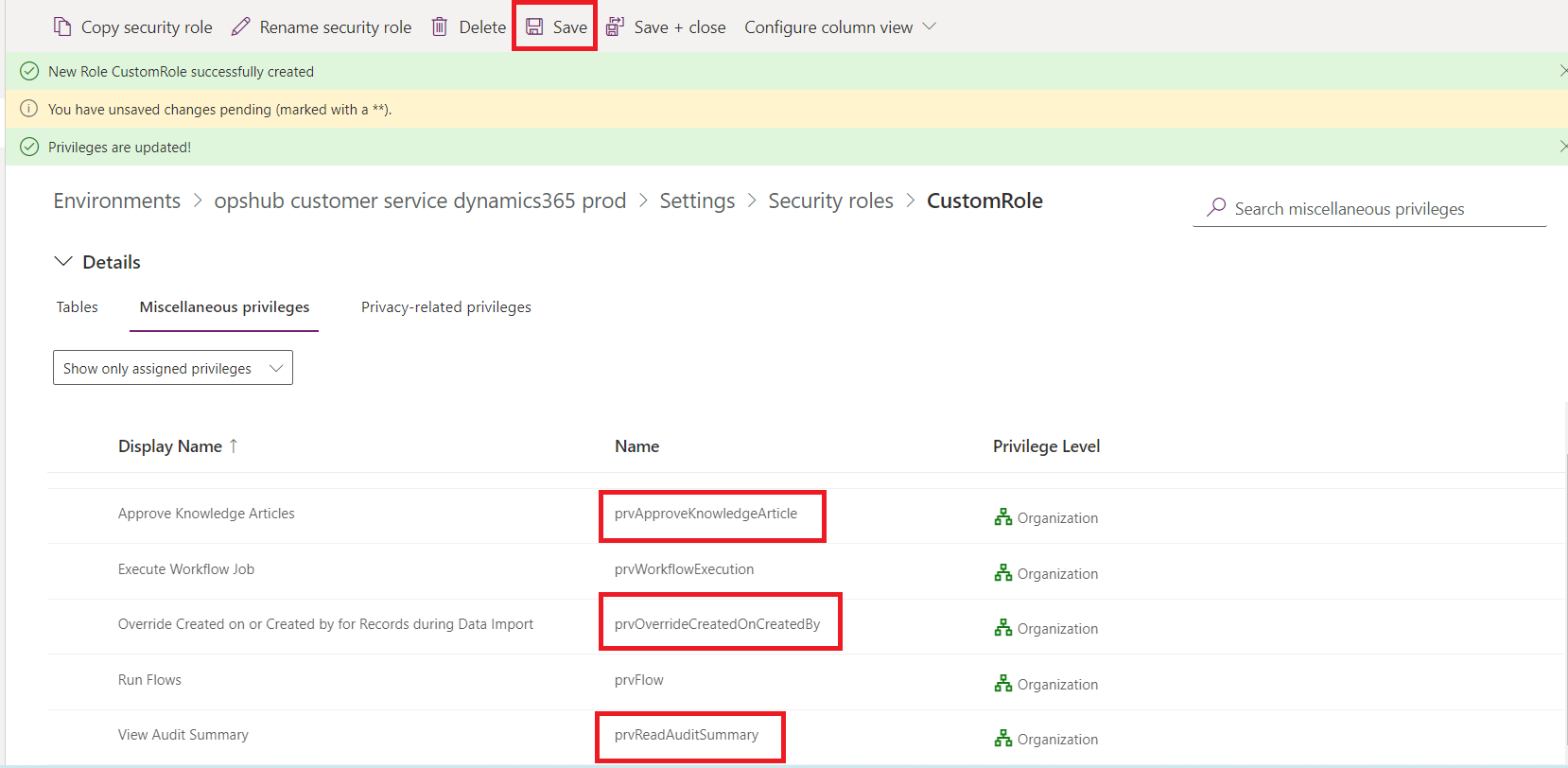
Task: Click Organization level icon for Run Flows
Action: pyautogui.click(x=1003, y=684)
